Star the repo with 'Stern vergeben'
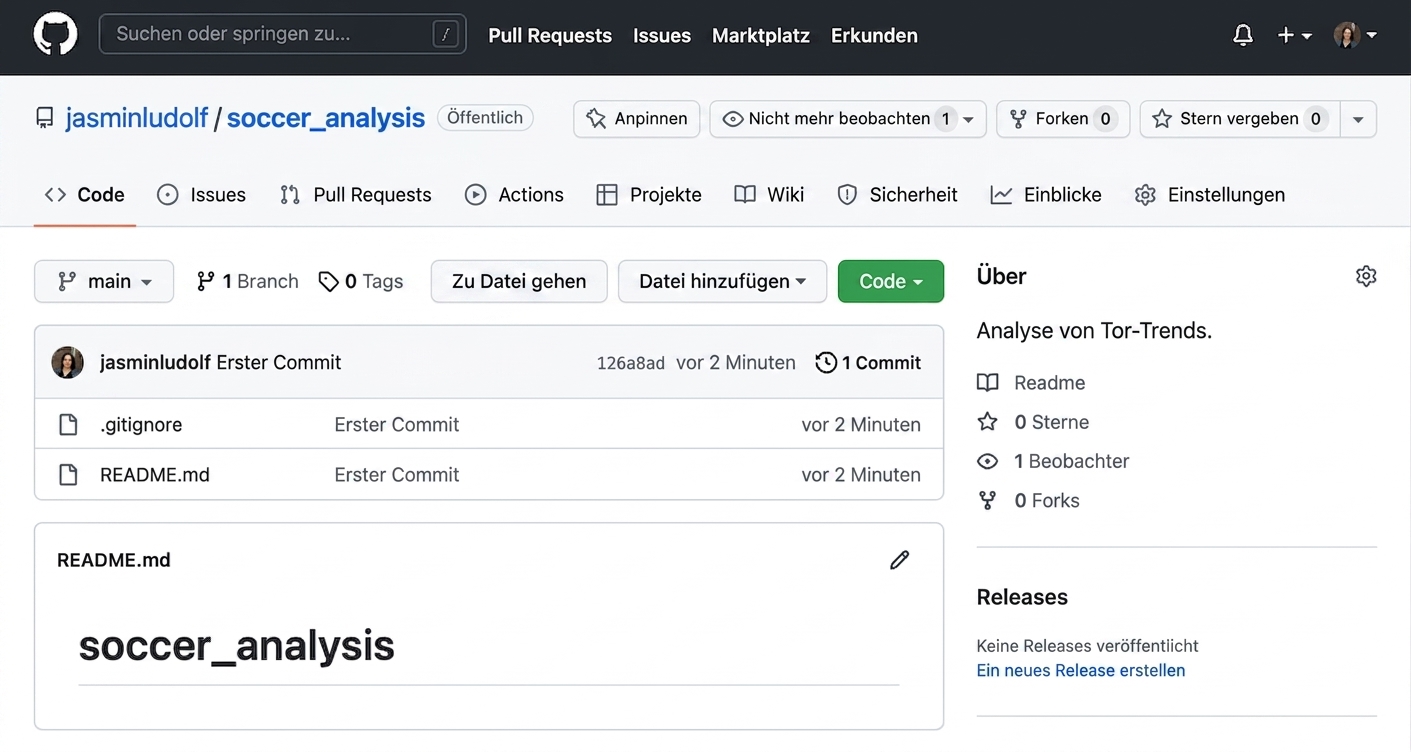 pos(1239,119)
